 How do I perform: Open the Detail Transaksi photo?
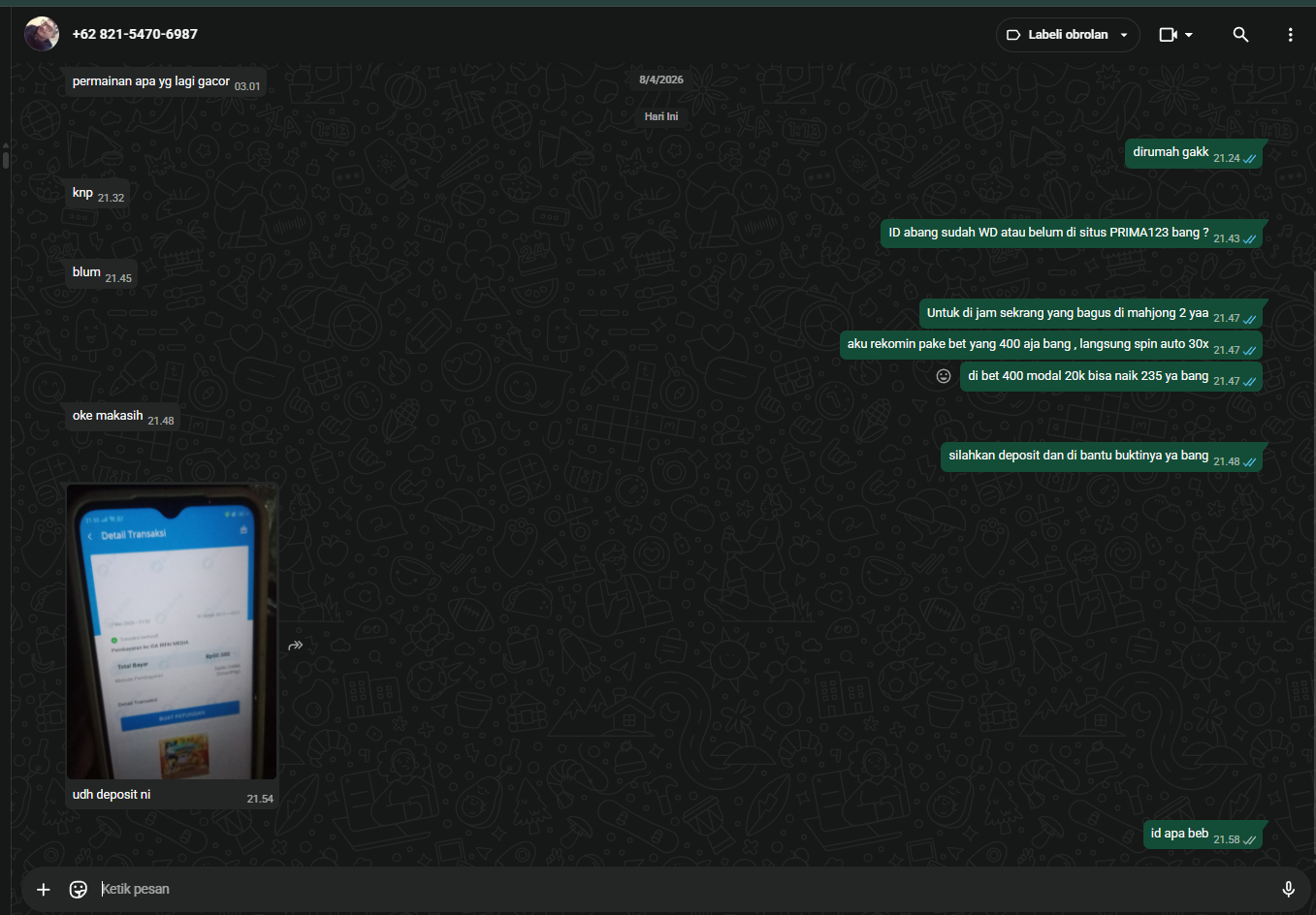(x=172, y=631)
